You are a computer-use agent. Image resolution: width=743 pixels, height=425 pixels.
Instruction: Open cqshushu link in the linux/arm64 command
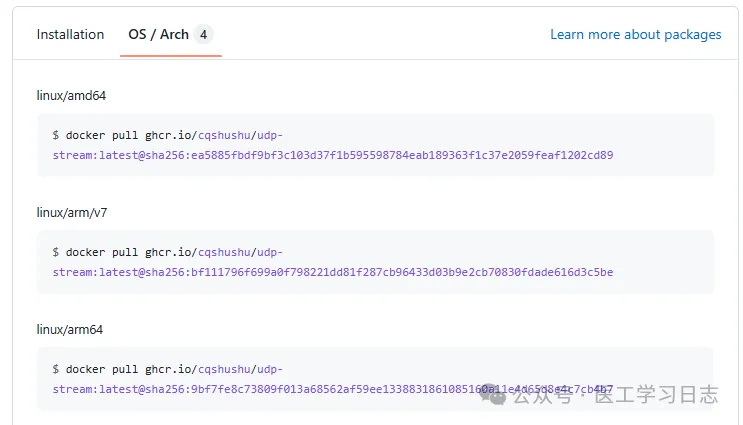[224, 369]
